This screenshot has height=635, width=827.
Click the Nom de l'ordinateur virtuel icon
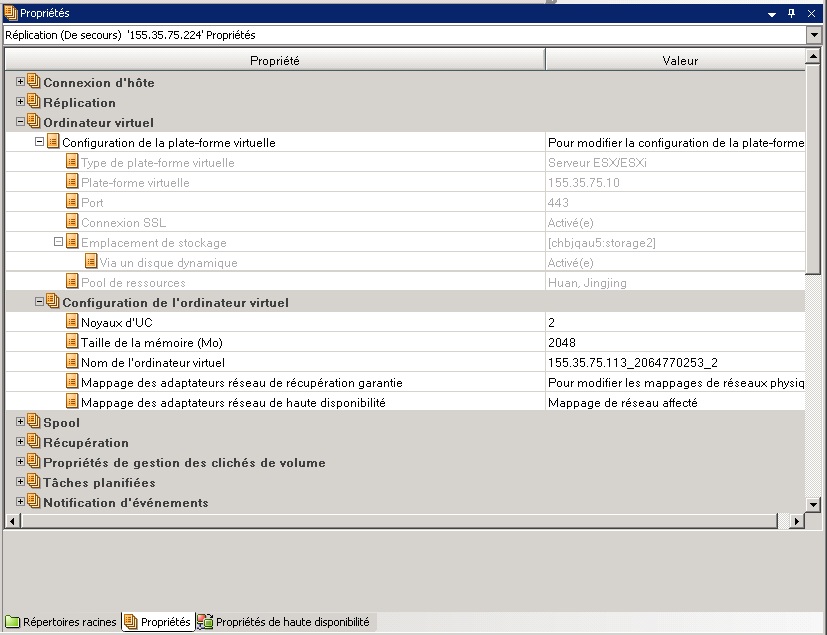73,362
